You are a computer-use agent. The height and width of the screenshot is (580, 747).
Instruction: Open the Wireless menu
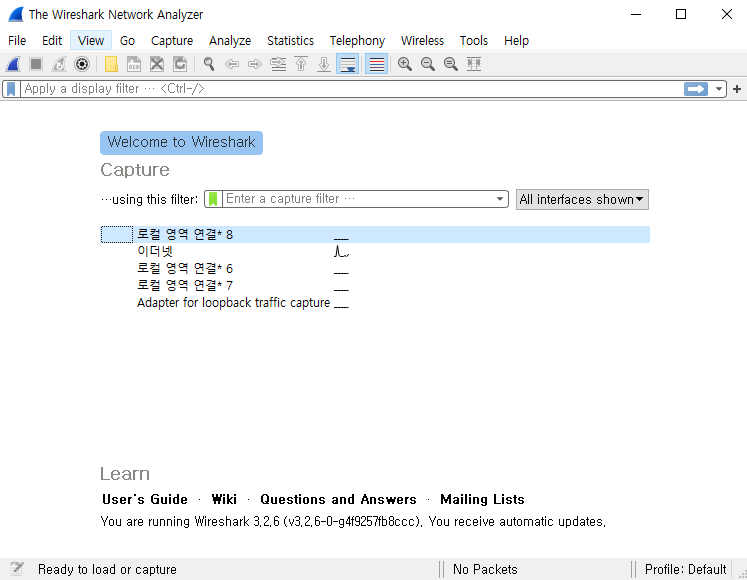click(x=423, y=41)
